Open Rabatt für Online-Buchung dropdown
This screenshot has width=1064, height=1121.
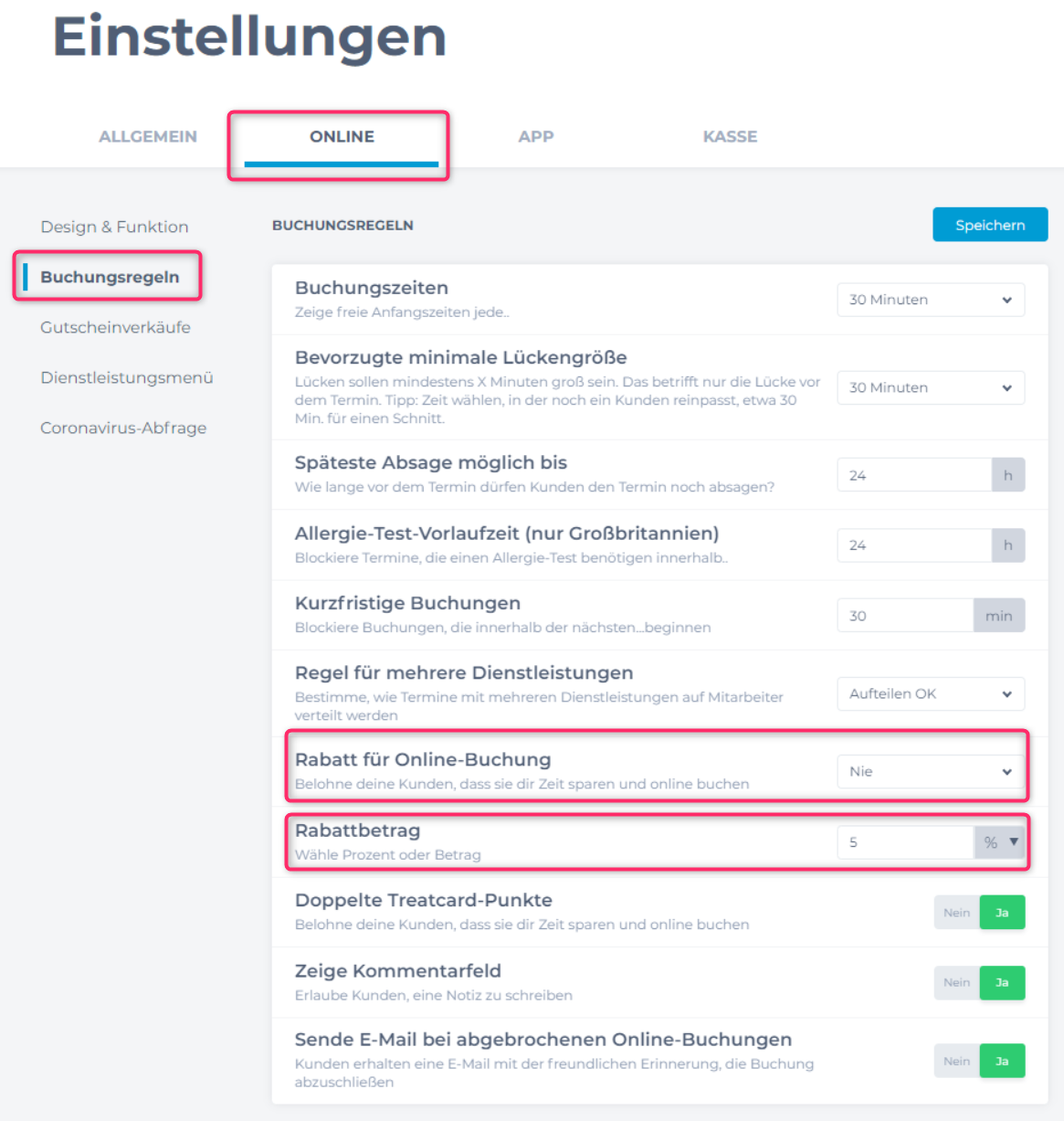pyautogui.click(x=930, y=771)
